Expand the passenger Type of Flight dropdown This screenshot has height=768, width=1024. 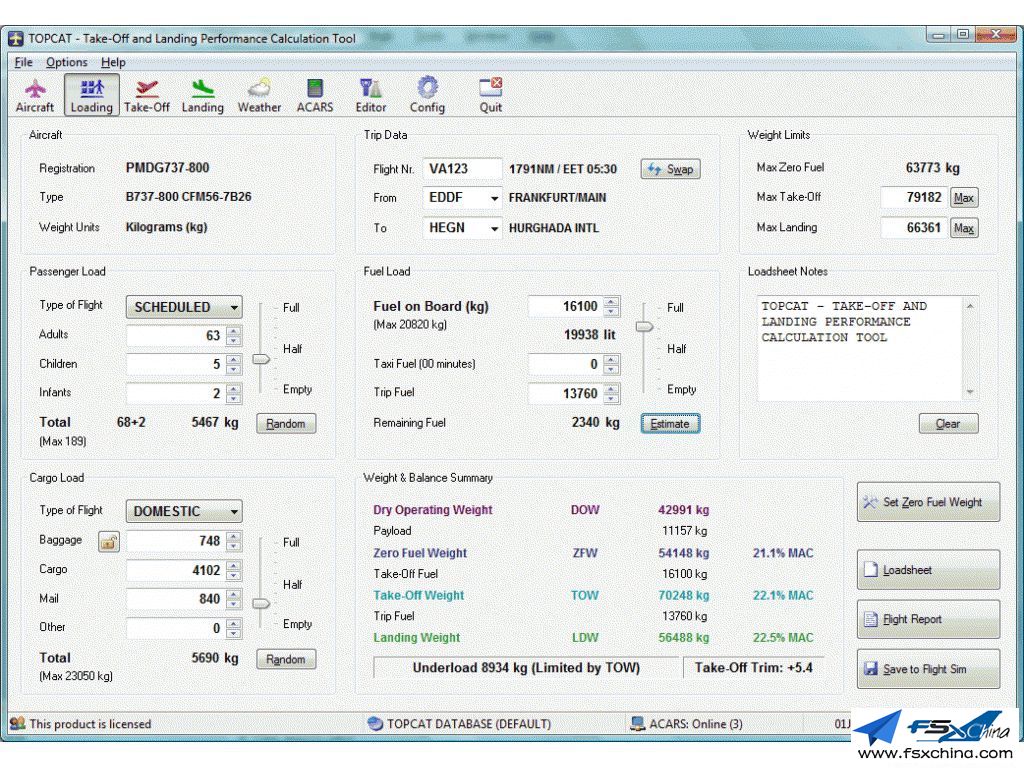[x=184, y=307]
